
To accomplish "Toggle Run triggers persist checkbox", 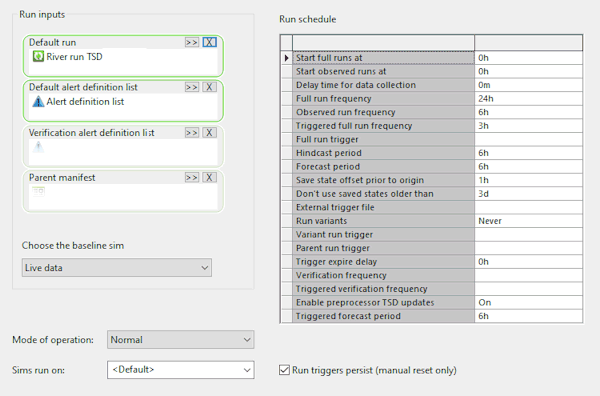I will click(284, 370).
